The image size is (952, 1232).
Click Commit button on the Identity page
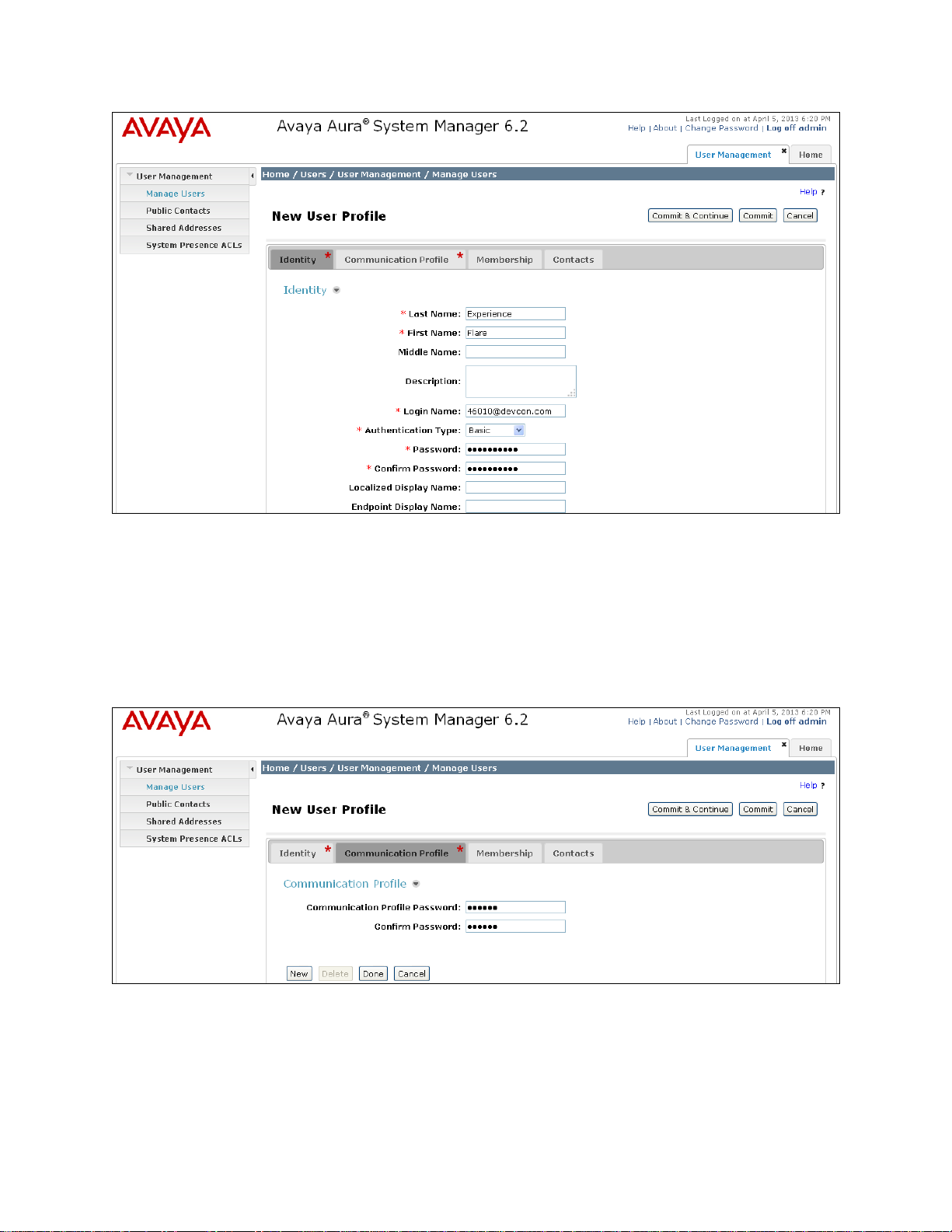(x=758, y=215)
